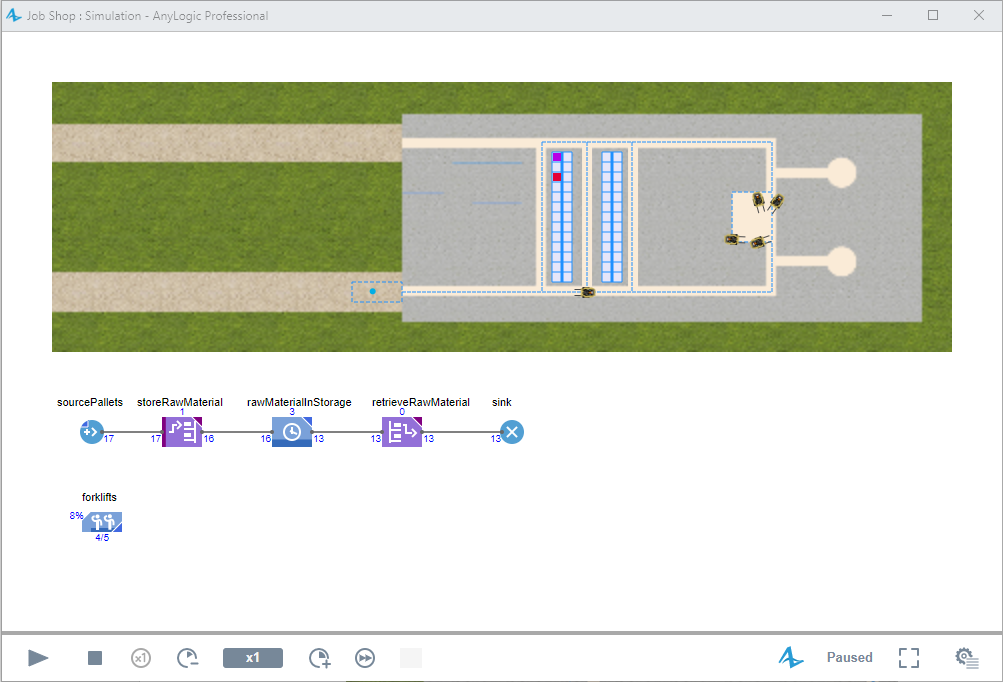Stop the simulation with the stop button

95,658
